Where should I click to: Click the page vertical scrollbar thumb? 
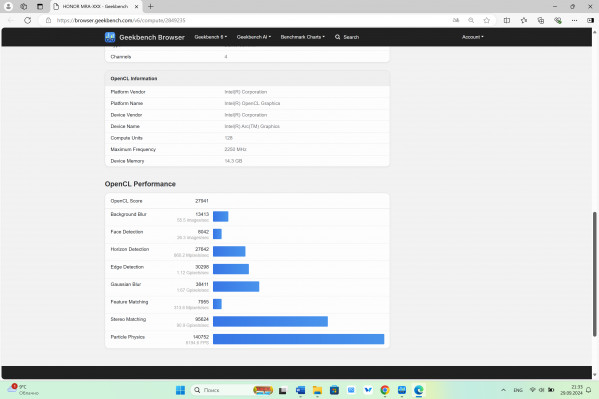pyautogui.click(x=594, y=274)
